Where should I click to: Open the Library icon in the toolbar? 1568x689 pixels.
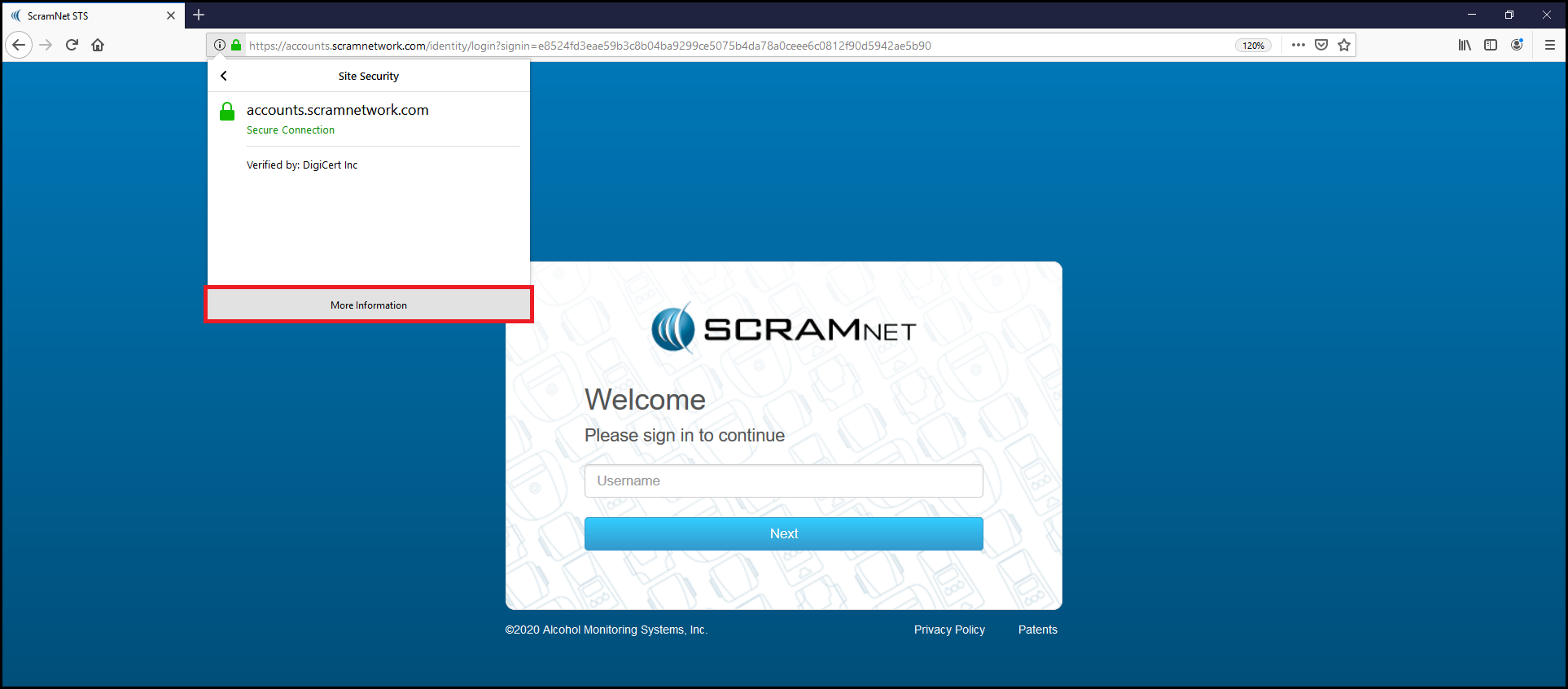point(1465,45)
